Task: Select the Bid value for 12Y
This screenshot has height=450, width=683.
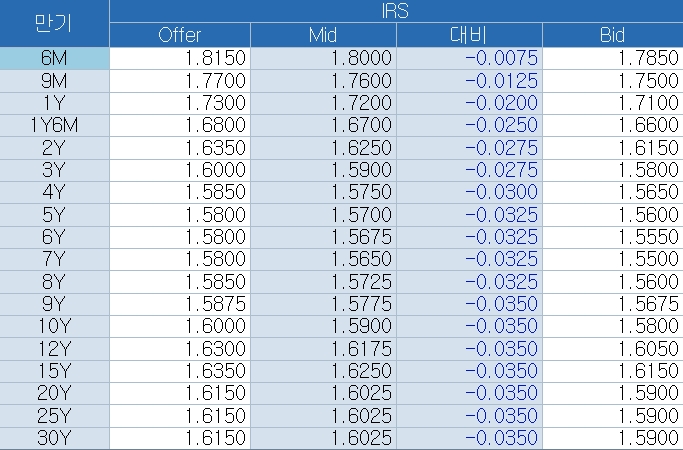Action: coord(612,348)
